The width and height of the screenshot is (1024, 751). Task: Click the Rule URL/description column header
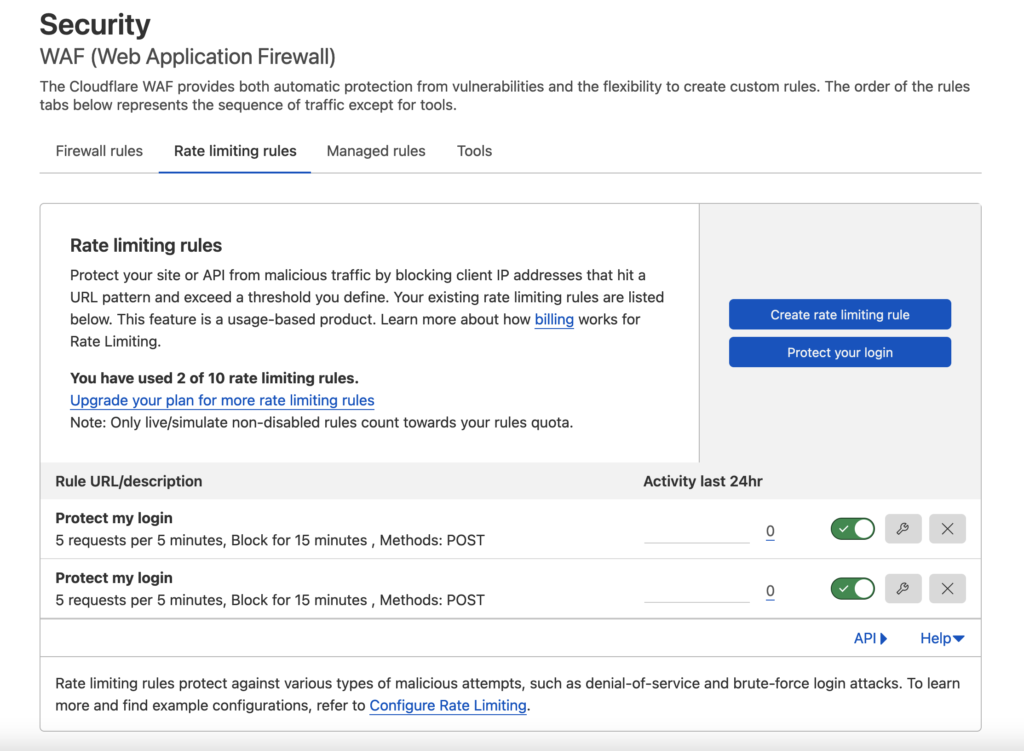point(129,481)
